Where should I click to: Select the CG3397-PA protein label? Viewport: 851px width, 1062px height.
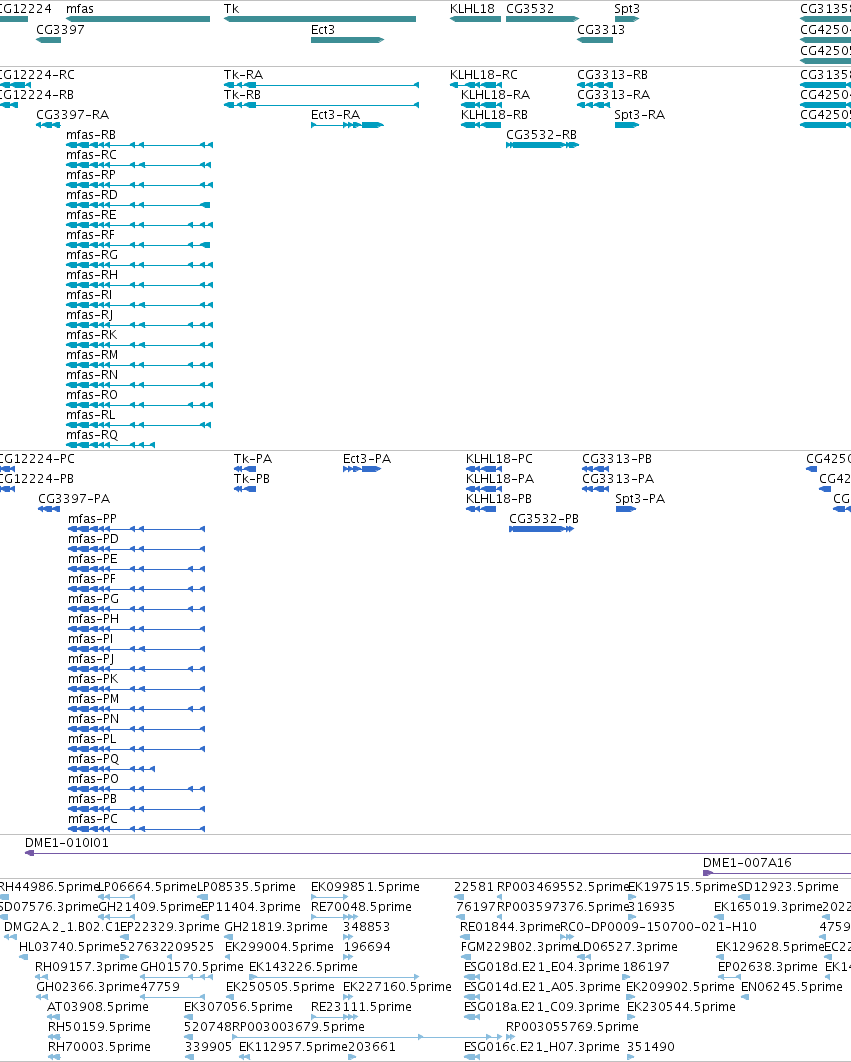(74, 498)
